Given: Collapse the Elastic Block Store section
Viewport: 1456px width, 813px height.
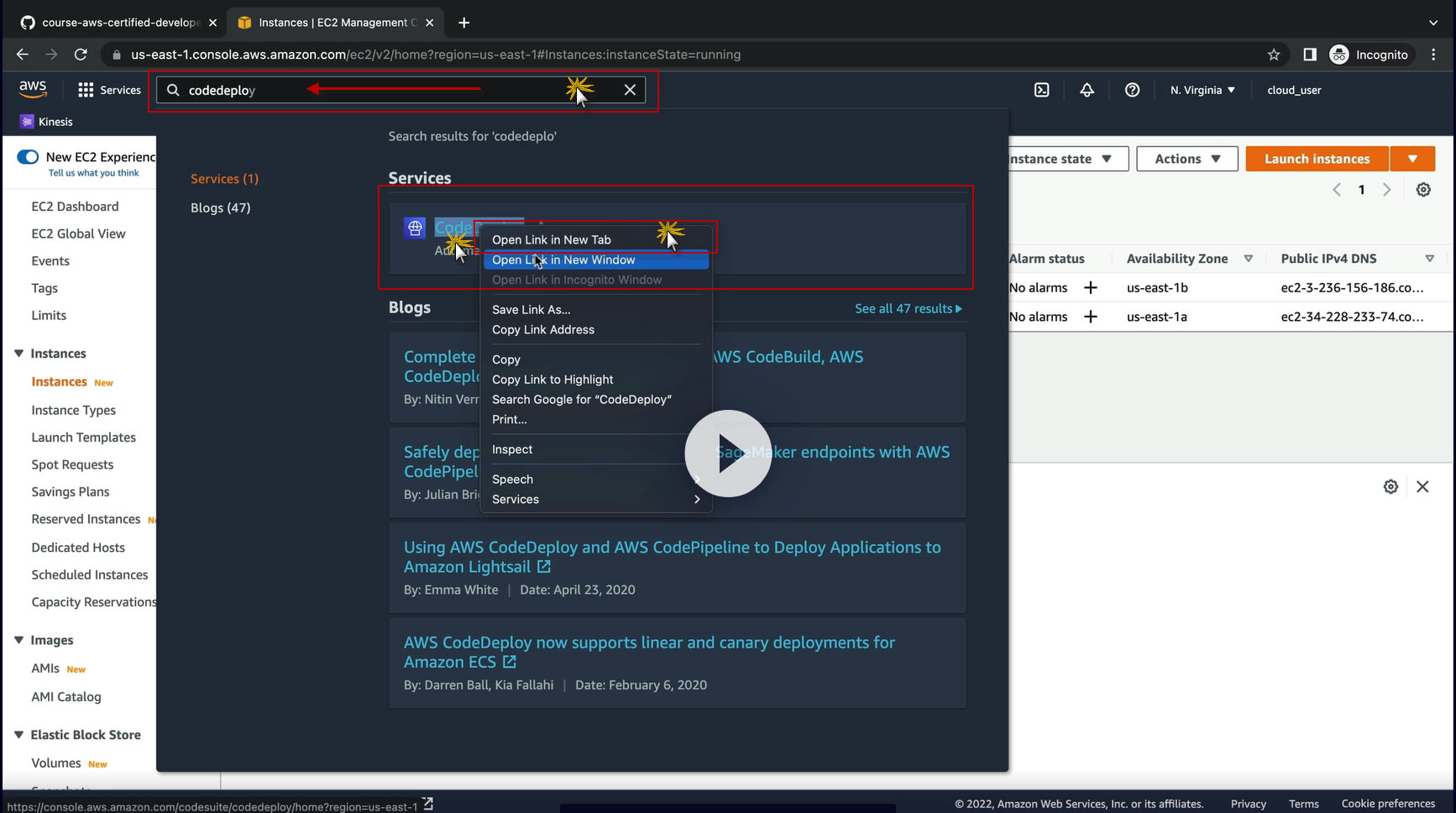Looking at the screenshot, I should pos(18,735).
